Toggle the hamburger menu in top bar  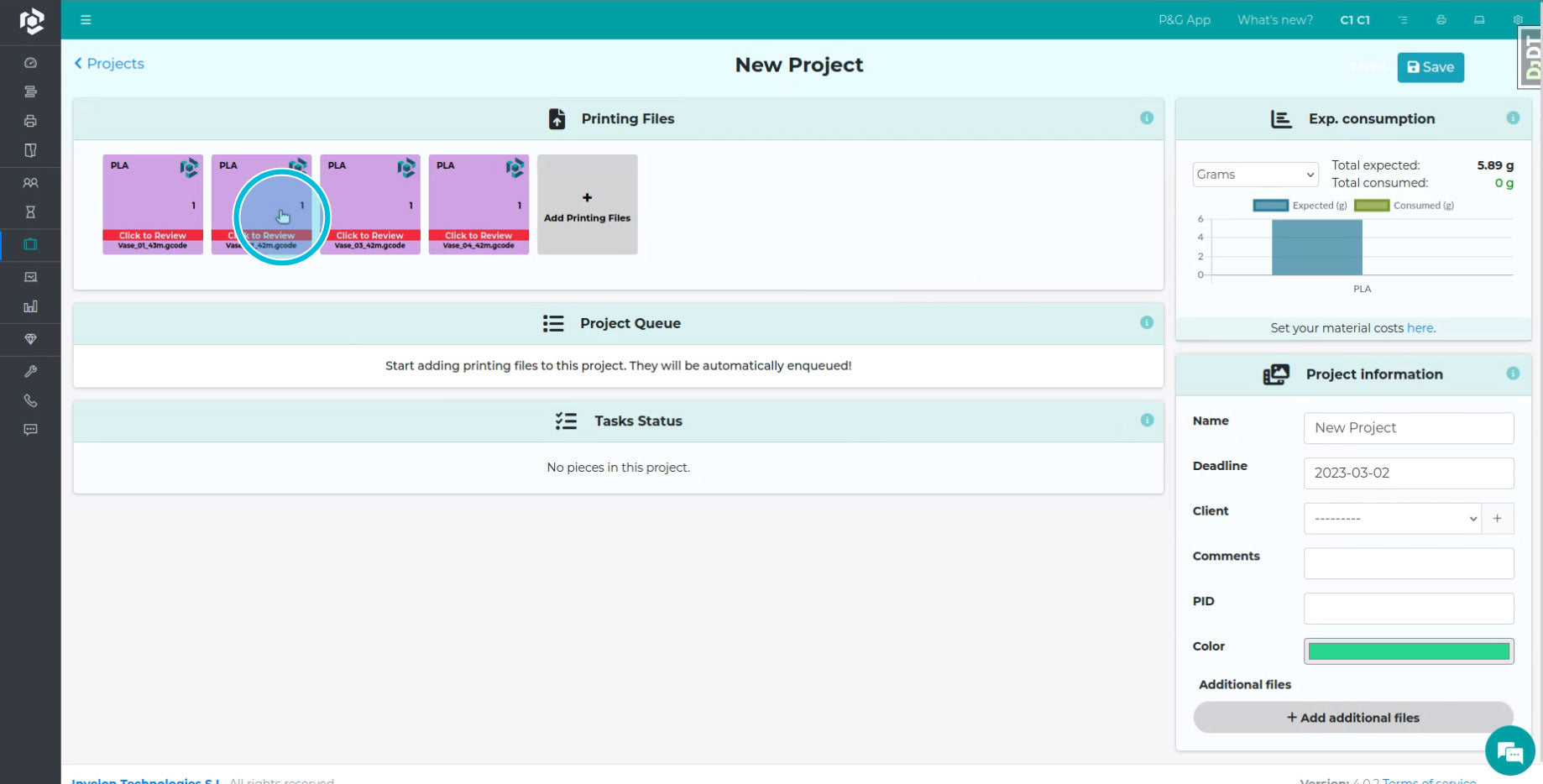[x=86, y=20]
